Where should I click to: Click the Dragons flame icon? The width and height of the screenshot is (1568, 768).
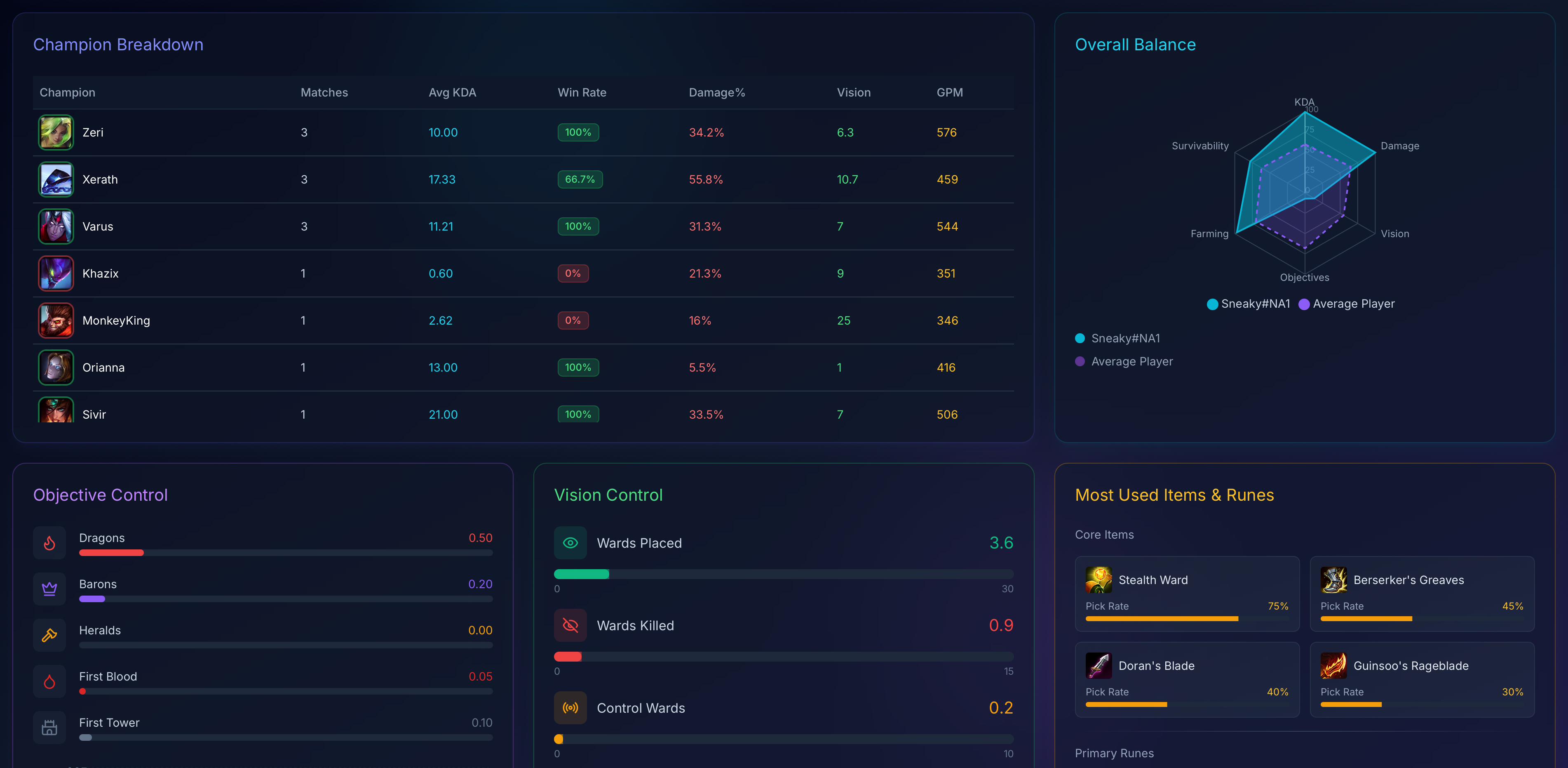[49, 543]
